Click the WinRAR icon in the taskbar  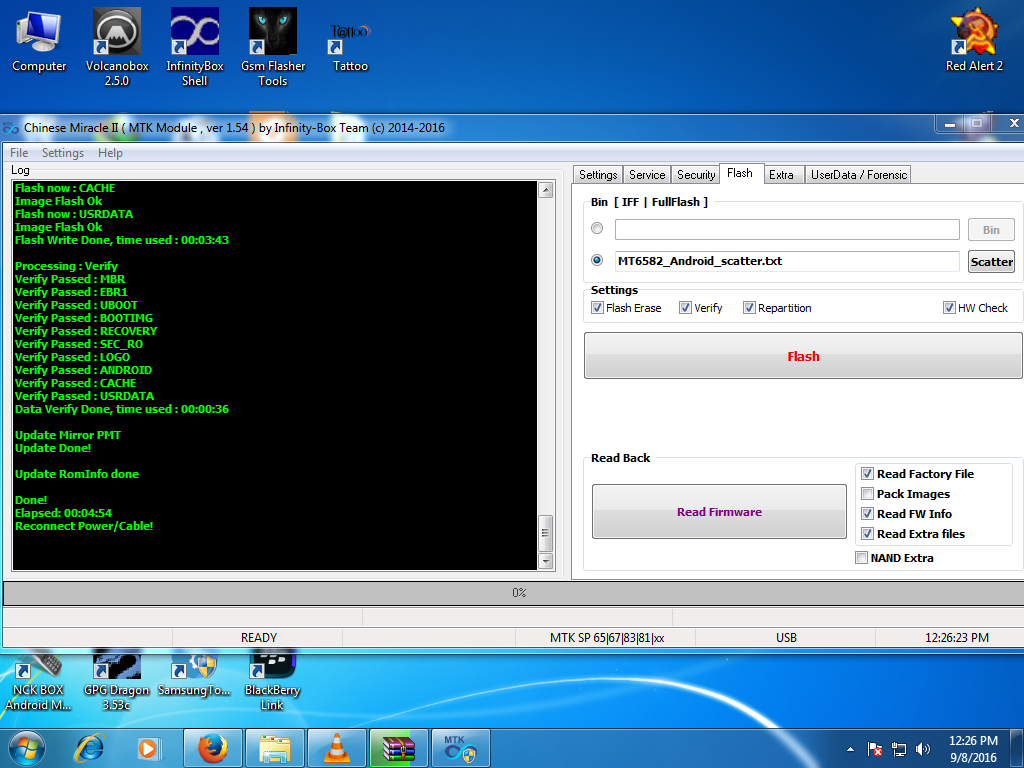click(398, 747)
